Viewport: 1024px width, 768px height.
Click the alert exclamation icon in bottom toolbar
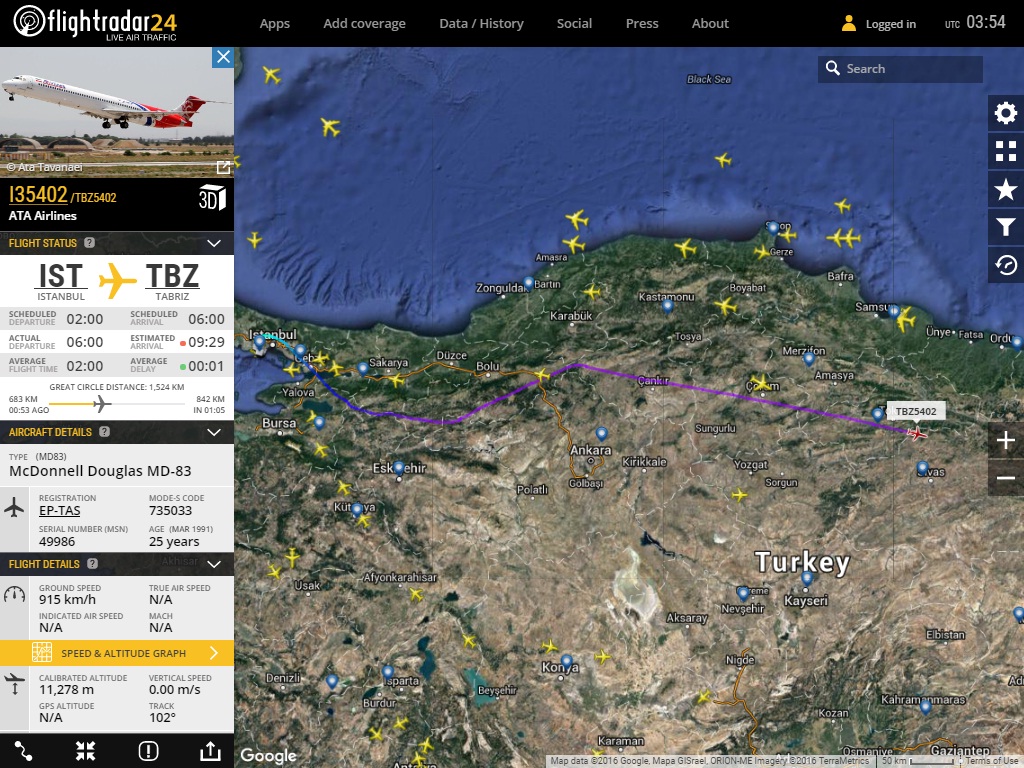[148, 751]
